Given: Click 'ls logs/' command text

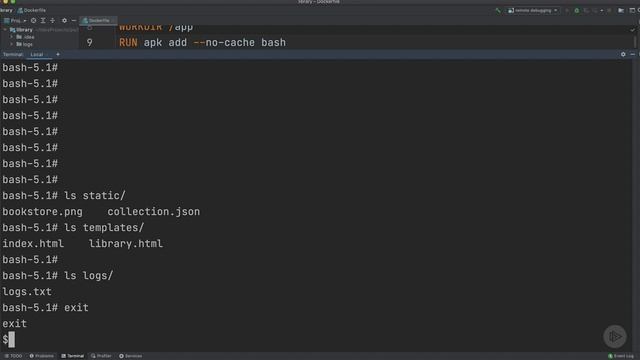Looking at the screenshot, I should click(89, 276).
